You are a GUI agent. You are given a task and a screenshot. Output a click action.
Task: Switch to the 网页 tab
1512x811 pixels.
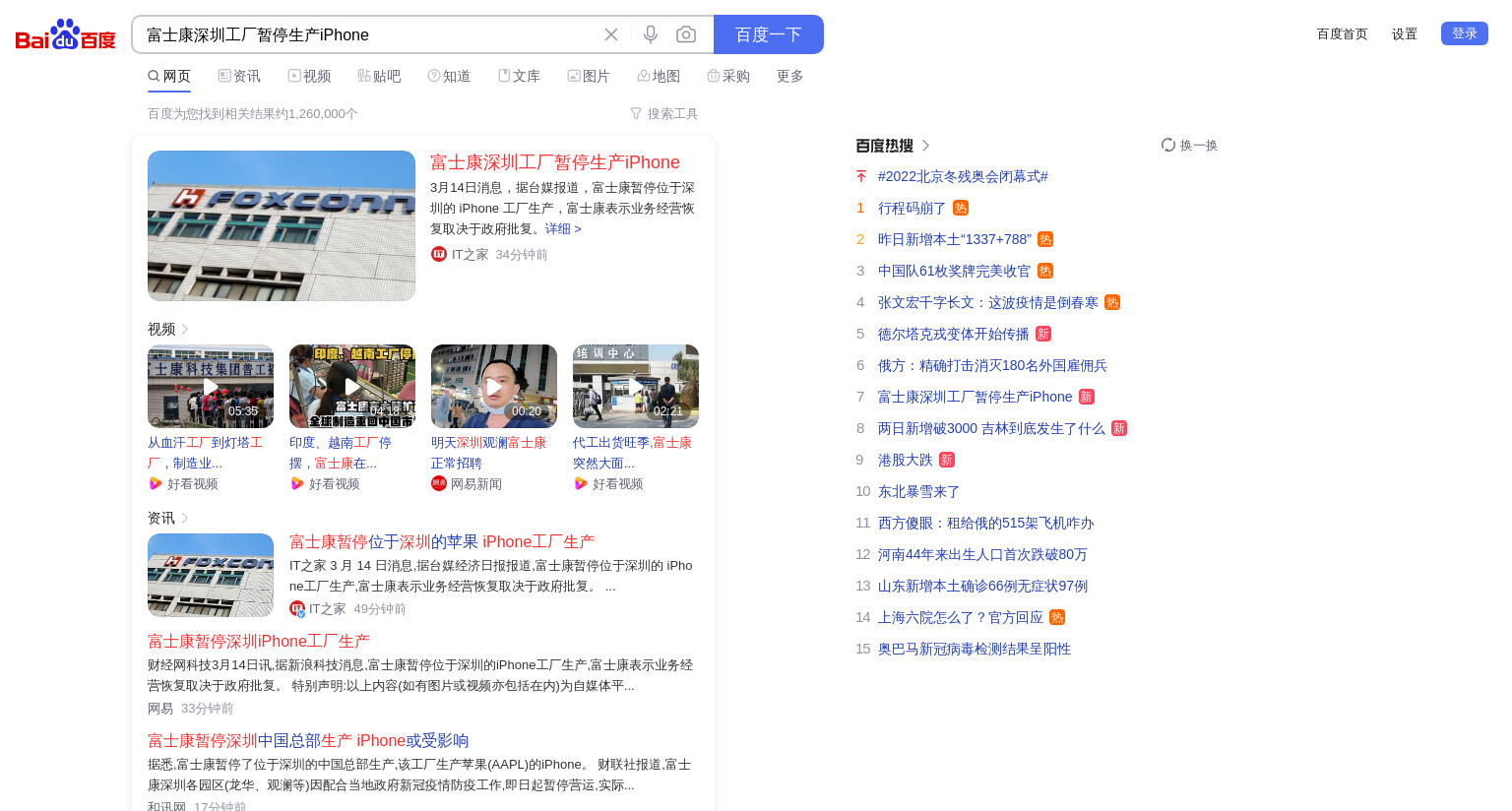click(x=169, y=76)
